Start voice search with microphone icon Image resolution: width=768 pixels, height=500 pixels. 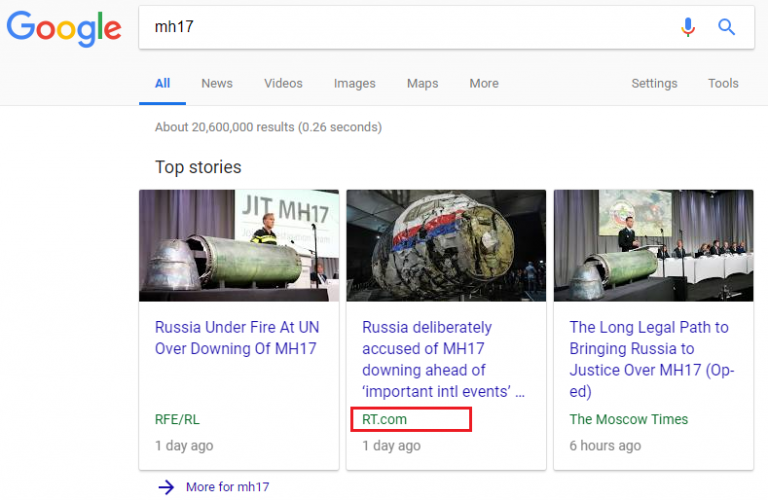coord(688,27)
